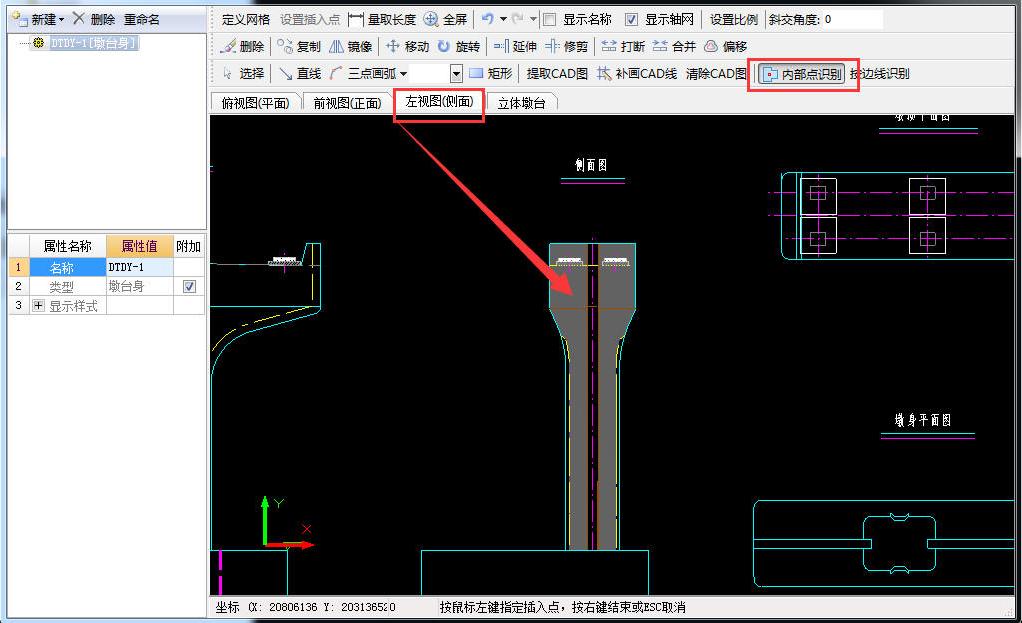
Task: Enable the 显示名称 checkbox
Action: pyautogui.click(x=549, y=19)
